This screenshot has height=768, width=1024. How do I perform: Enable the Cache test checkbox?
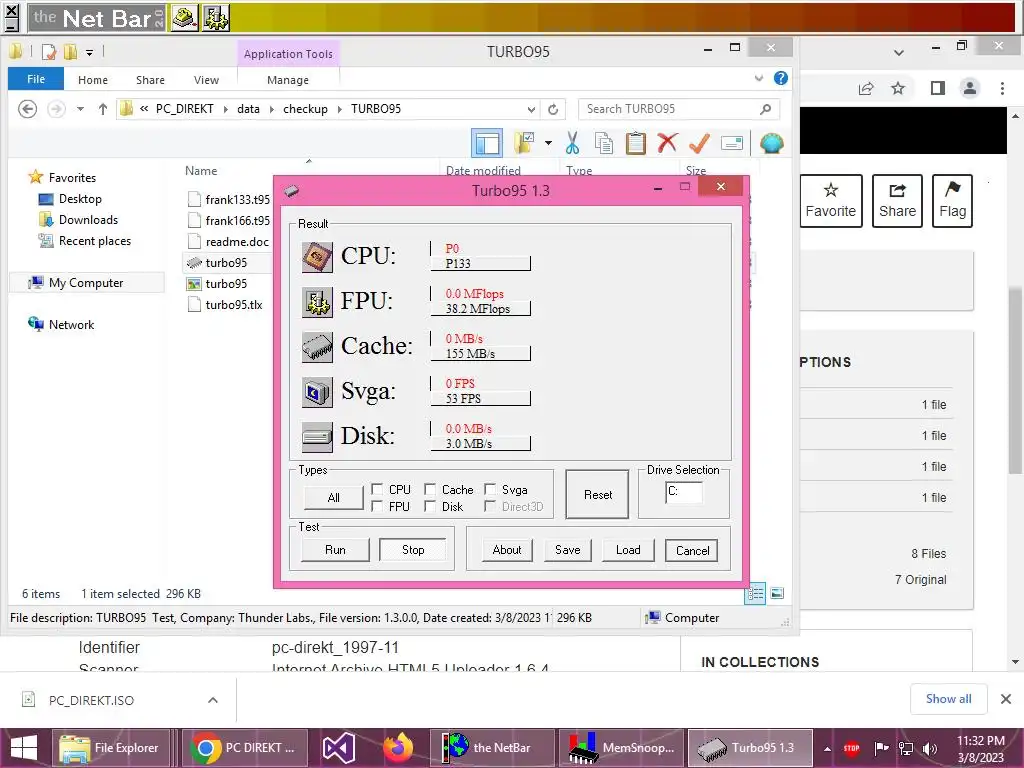430,489
